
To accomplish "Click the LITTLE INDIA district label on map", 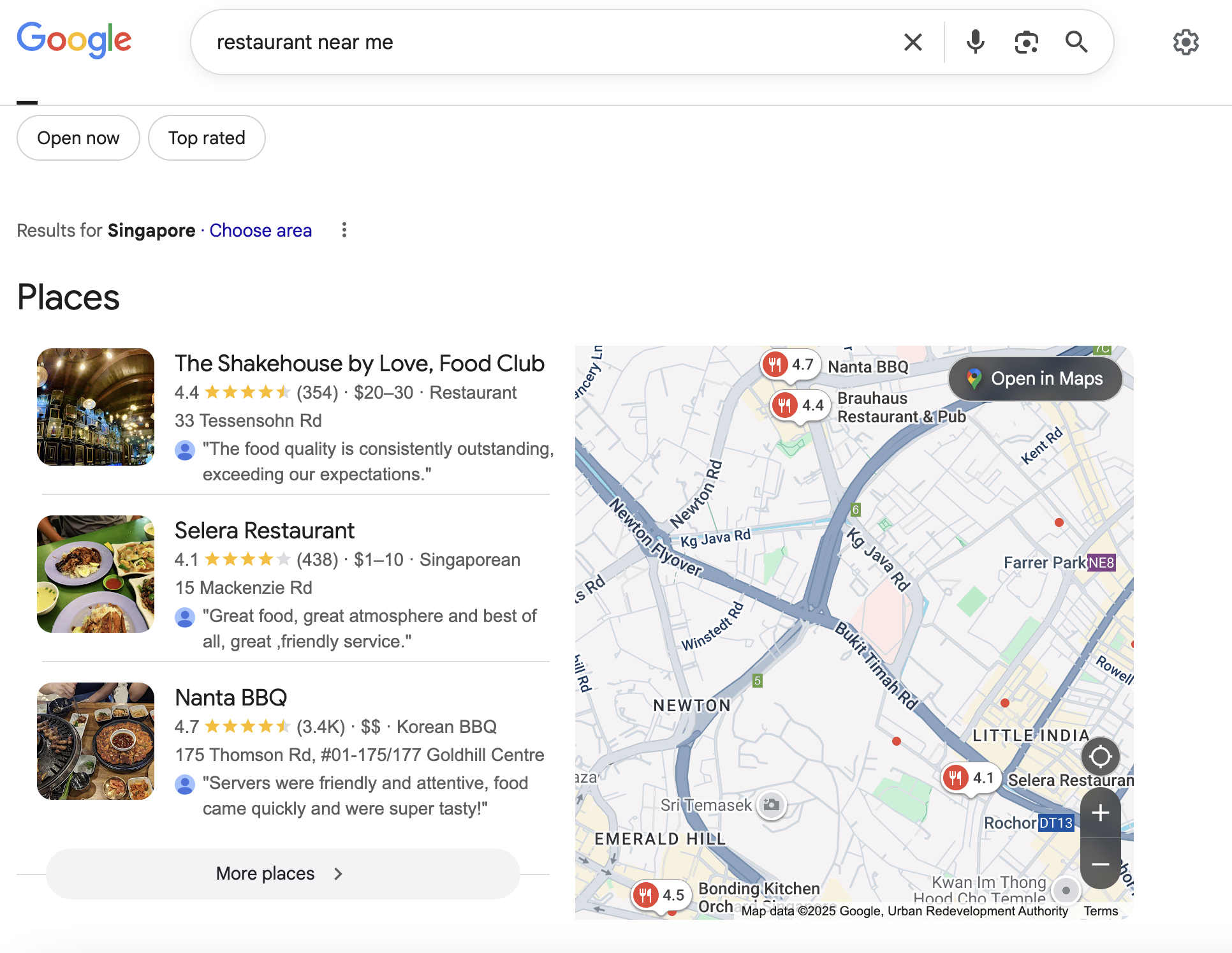I will [1030, 735].
